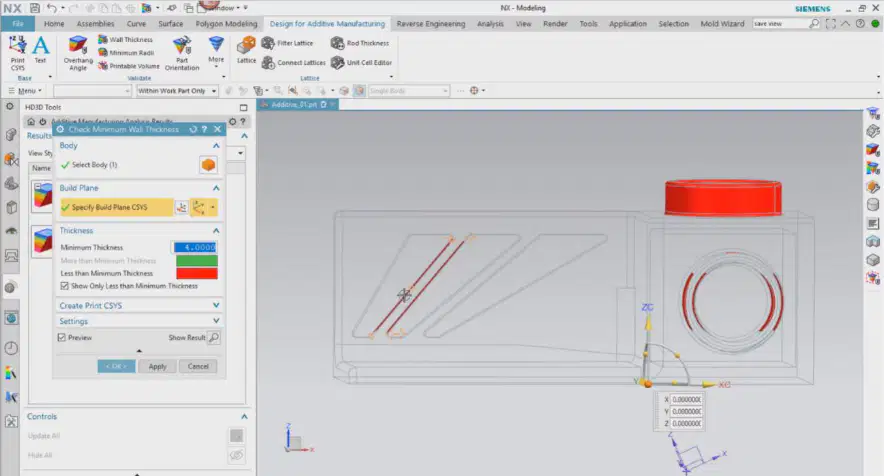This screenshot has height=476, width=884.
Task: Expand the Settings section
Action: coord(216,320)
